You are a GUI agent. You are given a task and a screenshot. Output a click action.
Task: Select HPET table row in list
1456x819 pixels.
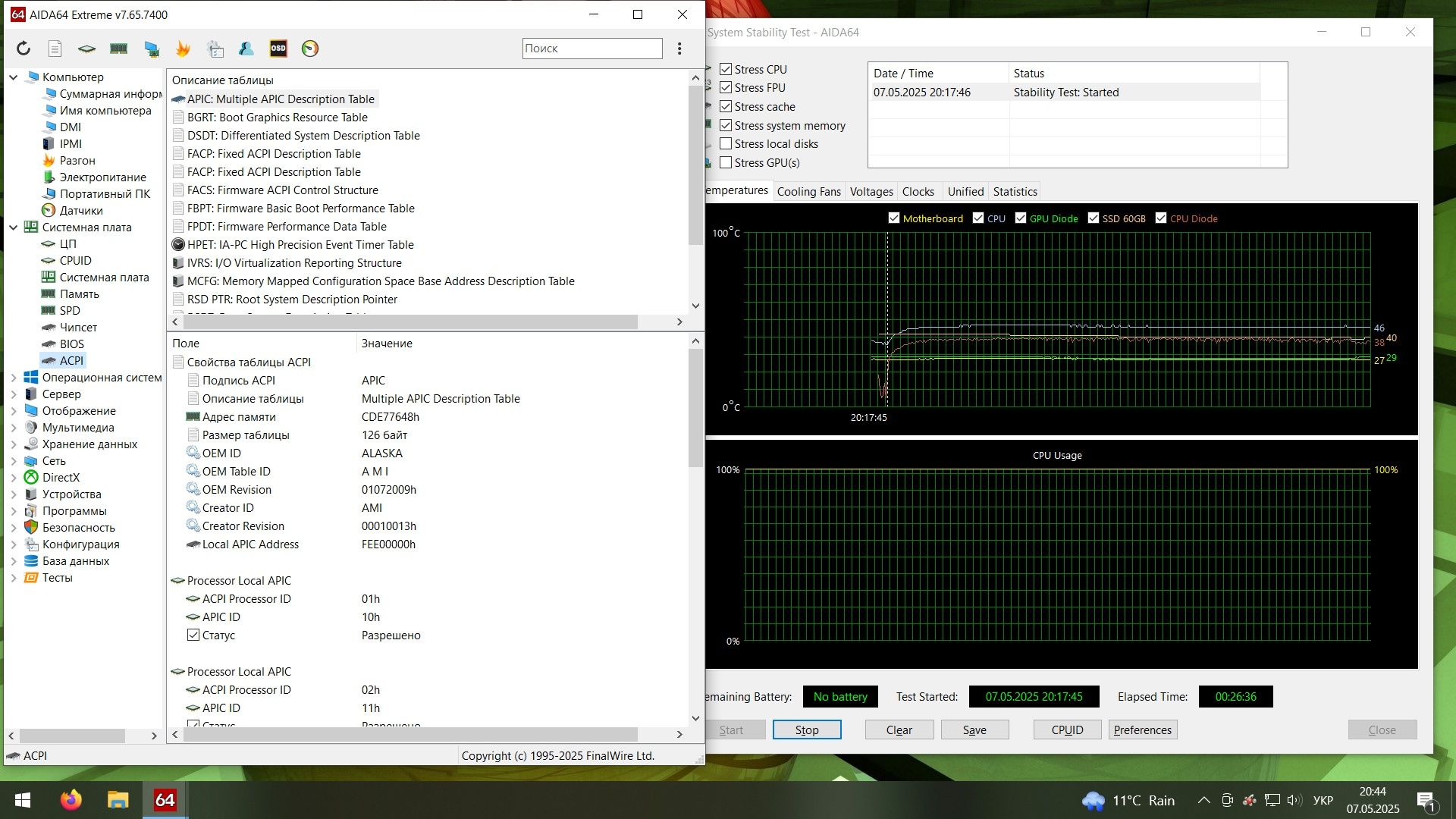coord(300,244)
